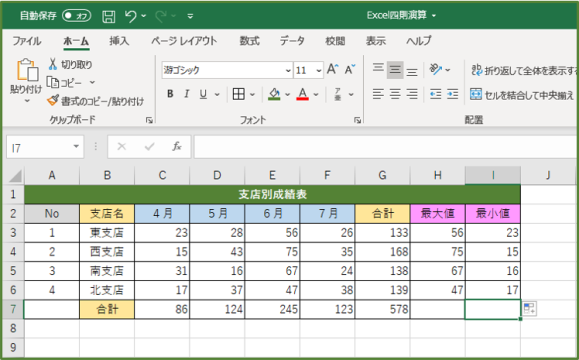Toggle bold formatting B
579x360 pixels.
coord(170,94)
